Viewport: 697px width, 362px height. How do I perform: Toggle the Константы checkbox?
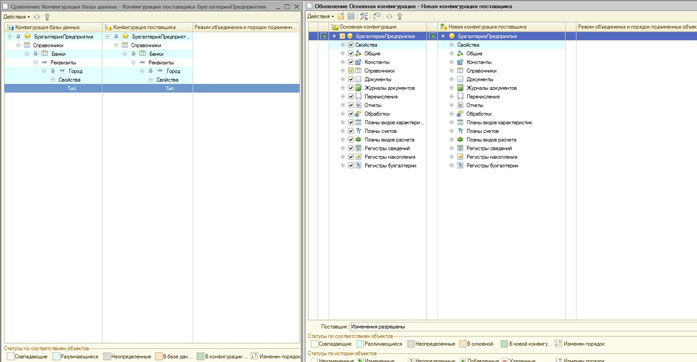click(x=351, y=62)
